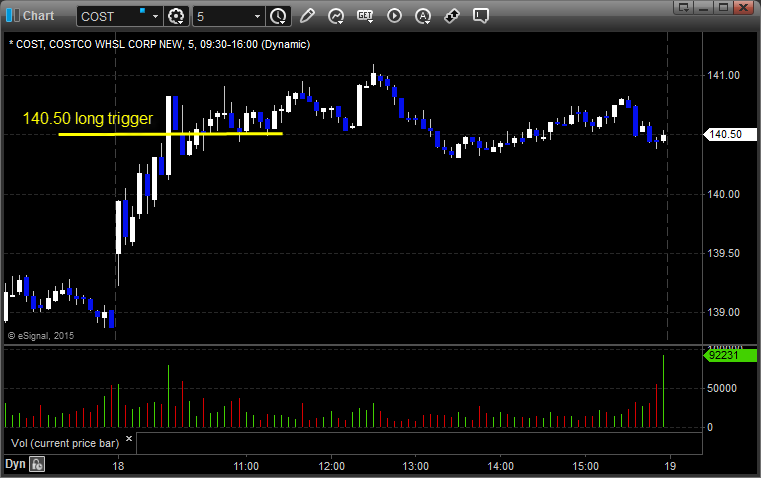Viewport: 761px width, 478px height.
Task: Click the 11:00 time axis label
Action: point(246,466)
